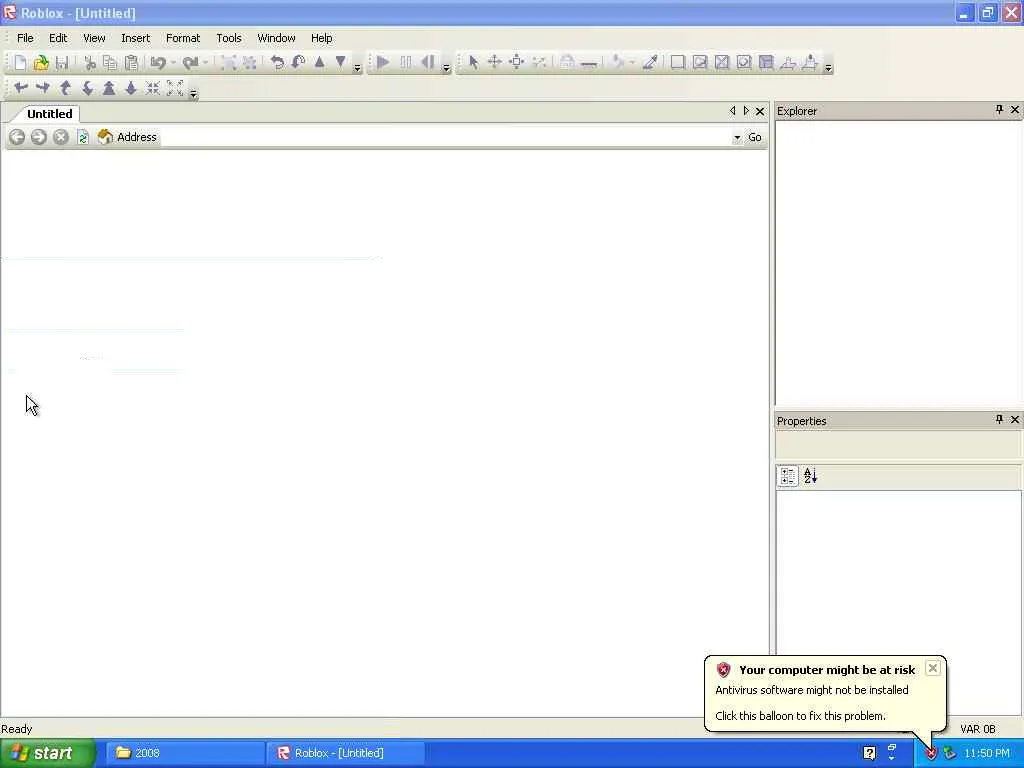Screen dimensions: 1024x768
Task: Click the Pause simulation button
Action: click(x=406, y=63)
